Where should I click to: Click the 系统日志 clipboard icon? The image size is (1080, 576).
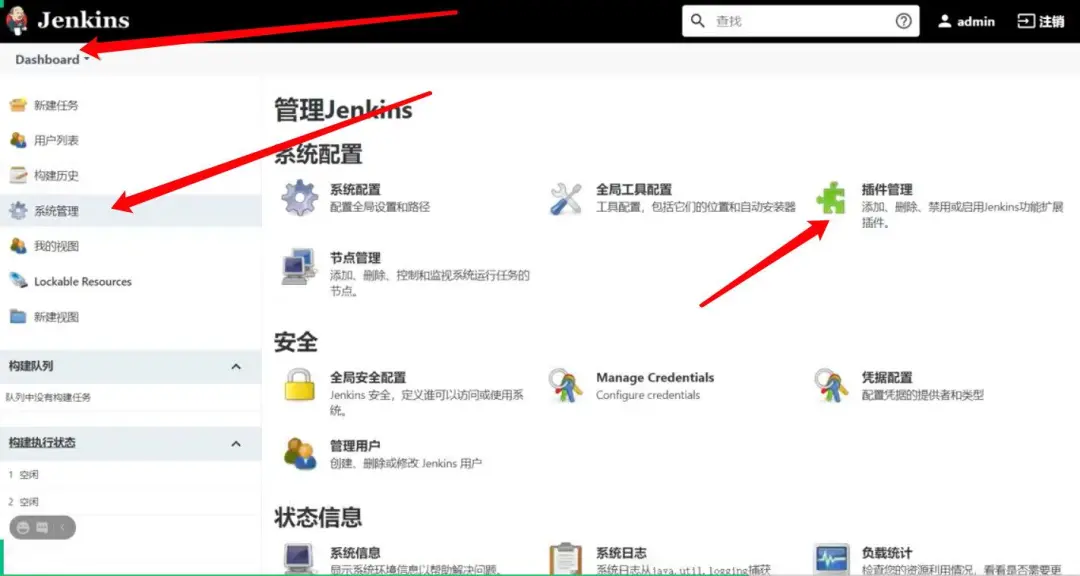[x=566, y=559]
